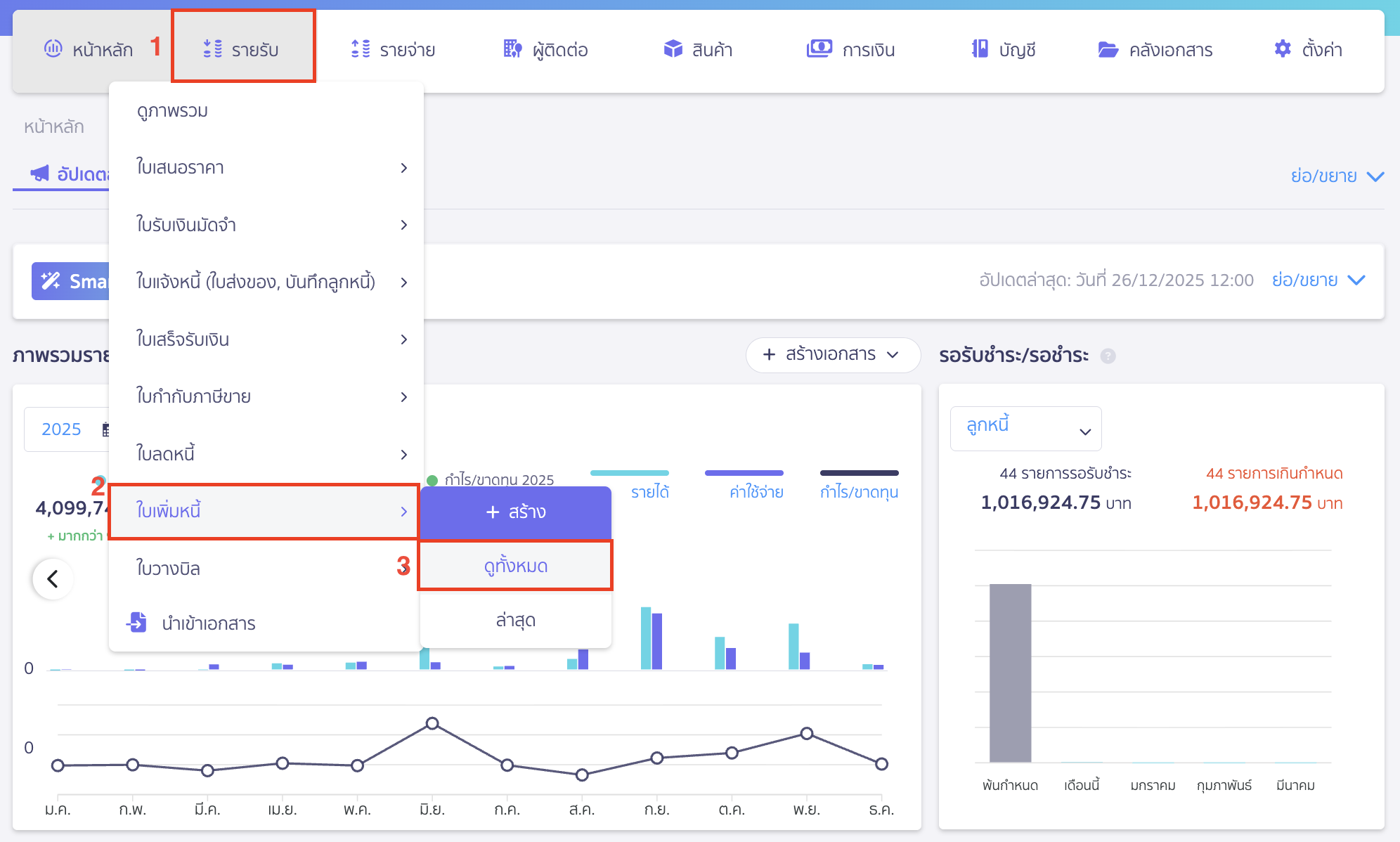1400x842 pixels.
Task: Open the ลูกหนี้ dropdown selector
Action: pyautogui.click(x=1025, y=428)
